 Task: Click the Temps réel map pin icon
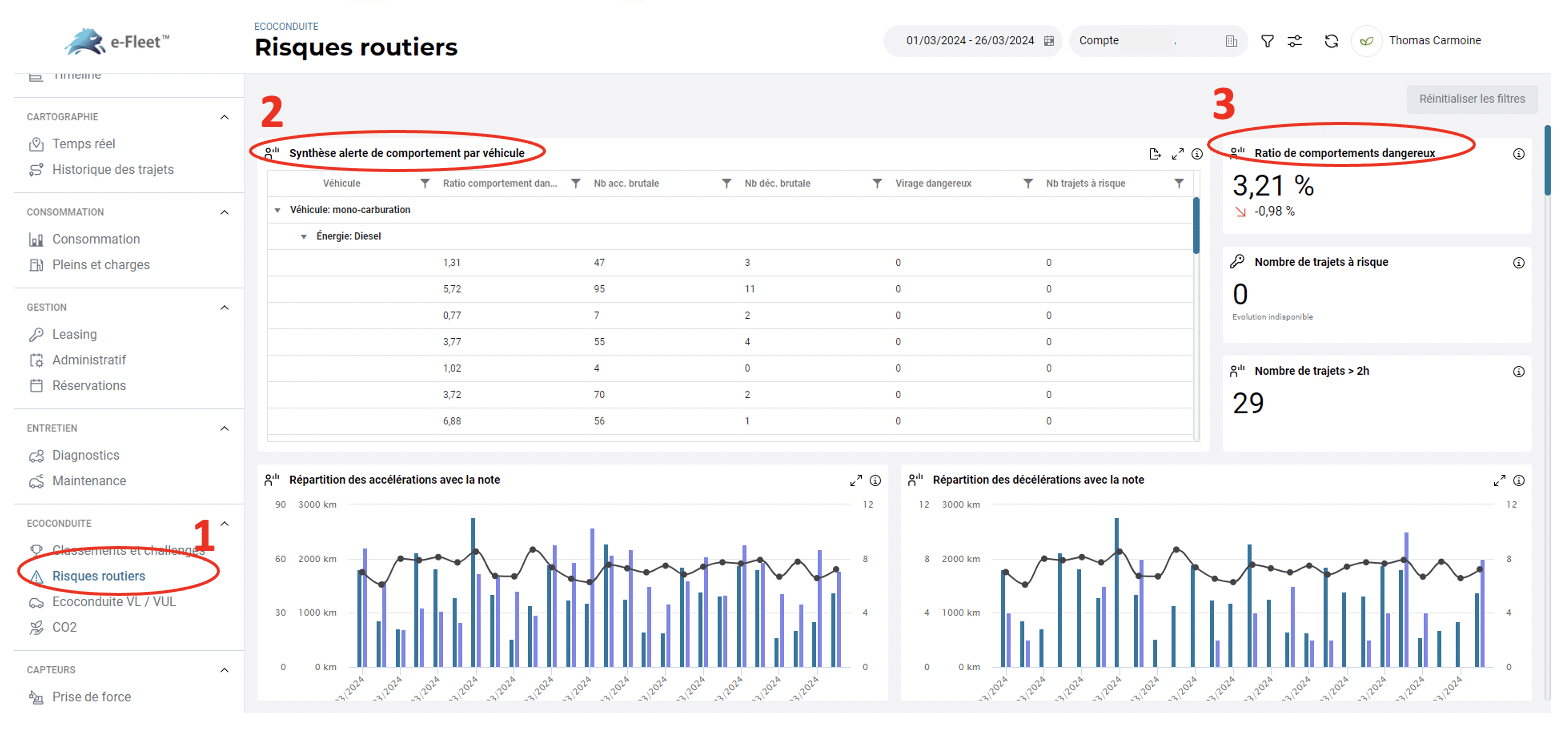[36, 144]
